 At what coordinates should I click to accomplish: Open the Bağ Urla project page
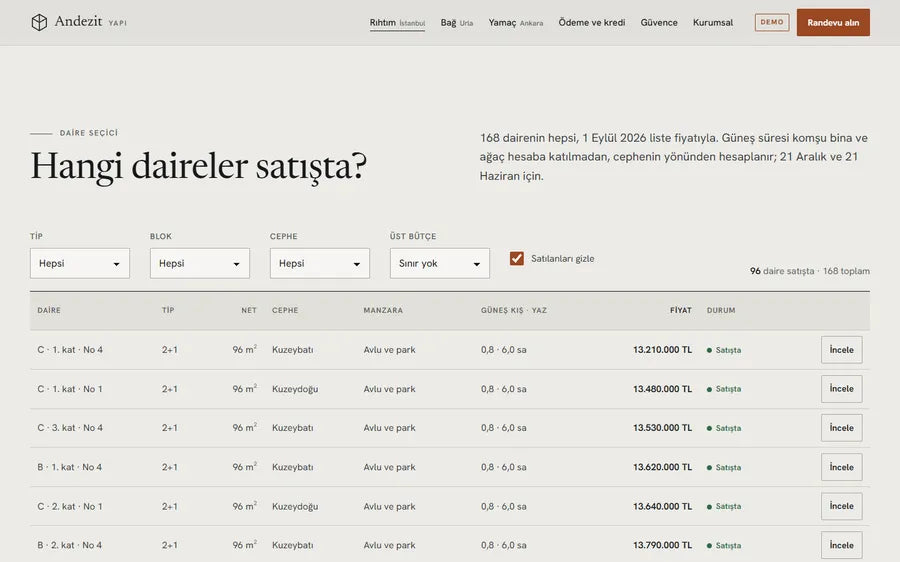point(457,22)
